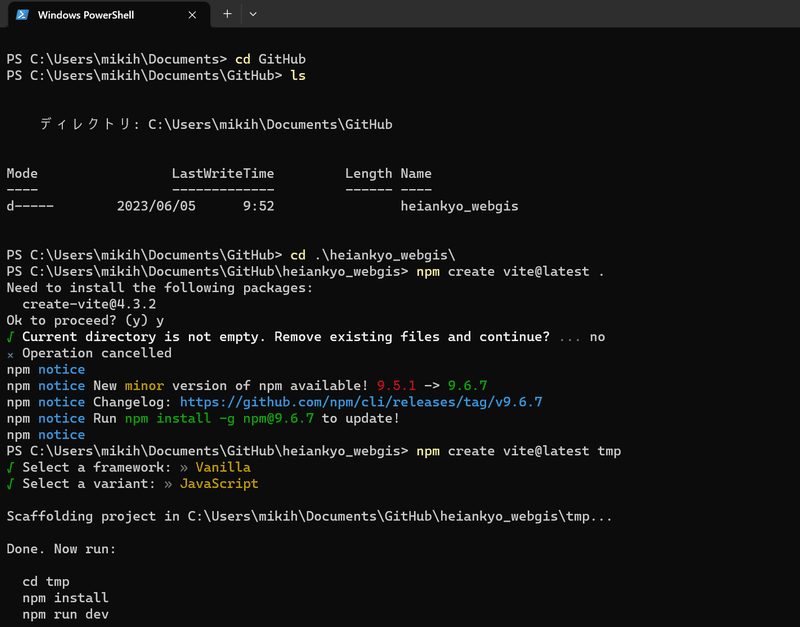Screen dimensions: 800x627
Task: Click the 'npm create vite@latest .' command
Action: pos(510,271)
